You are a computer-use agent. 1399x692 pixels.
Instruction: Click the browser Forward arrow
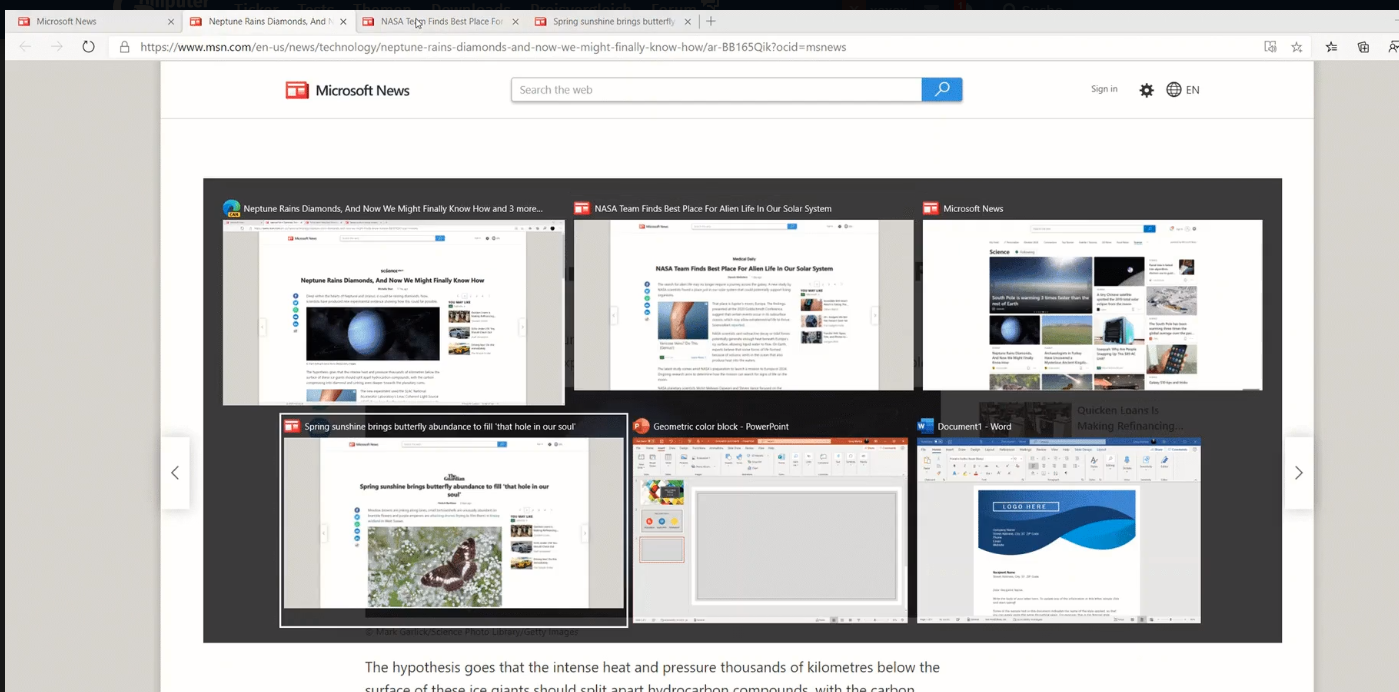[x=57, y=46]
